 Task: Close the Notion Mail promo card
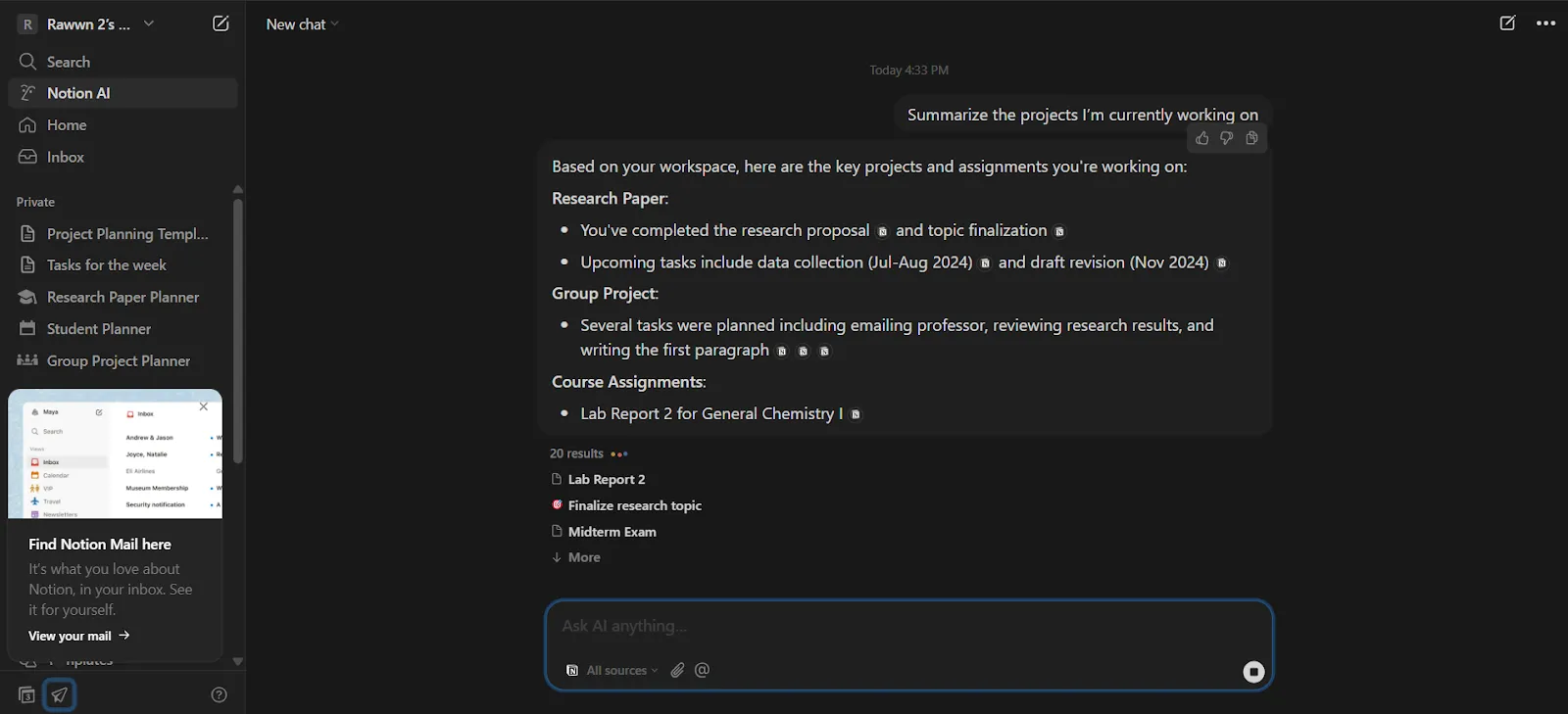click(204, 406)
